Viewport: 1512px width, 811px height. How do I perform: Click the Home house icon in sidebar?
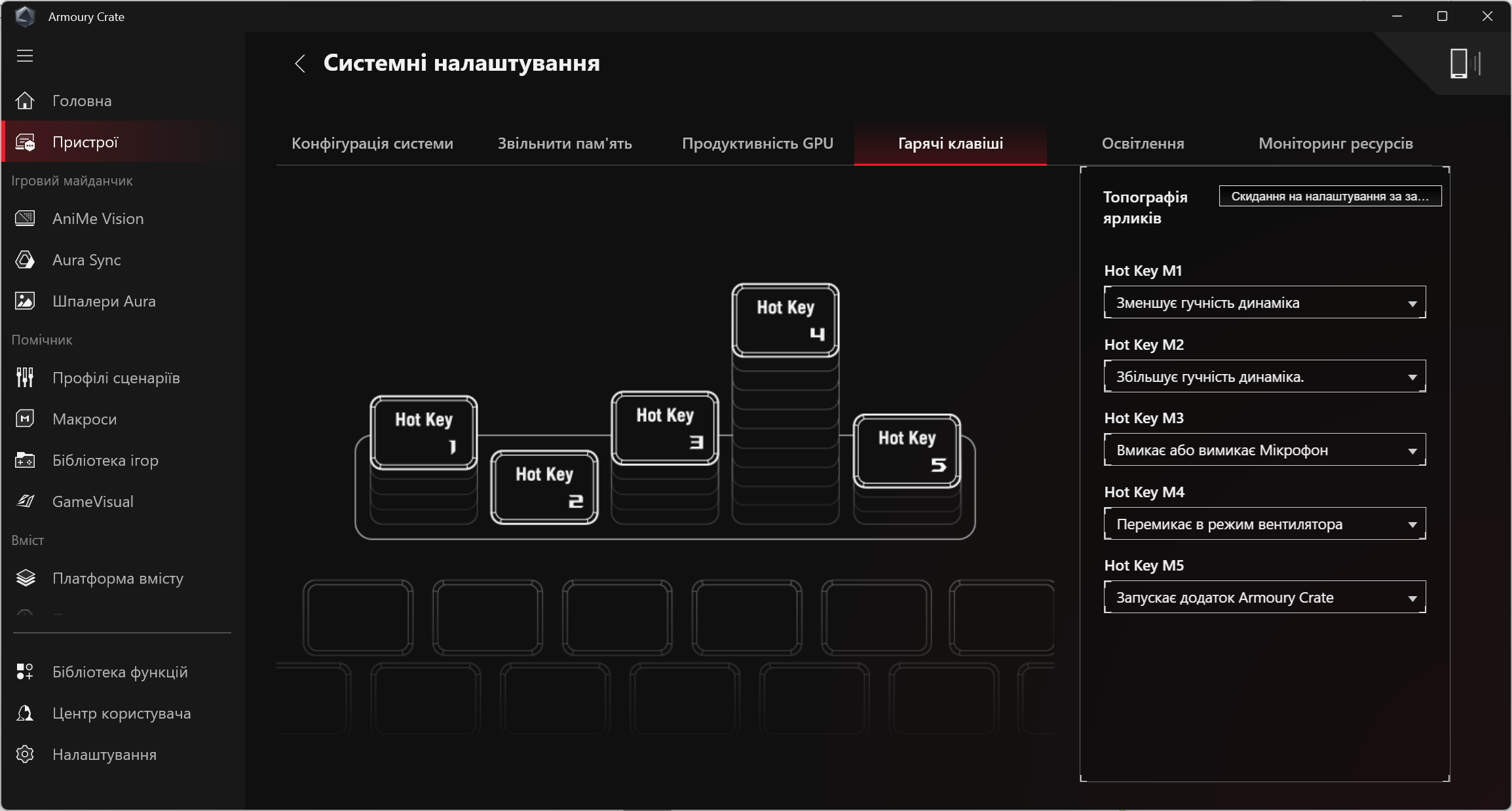tap(25, 101)
